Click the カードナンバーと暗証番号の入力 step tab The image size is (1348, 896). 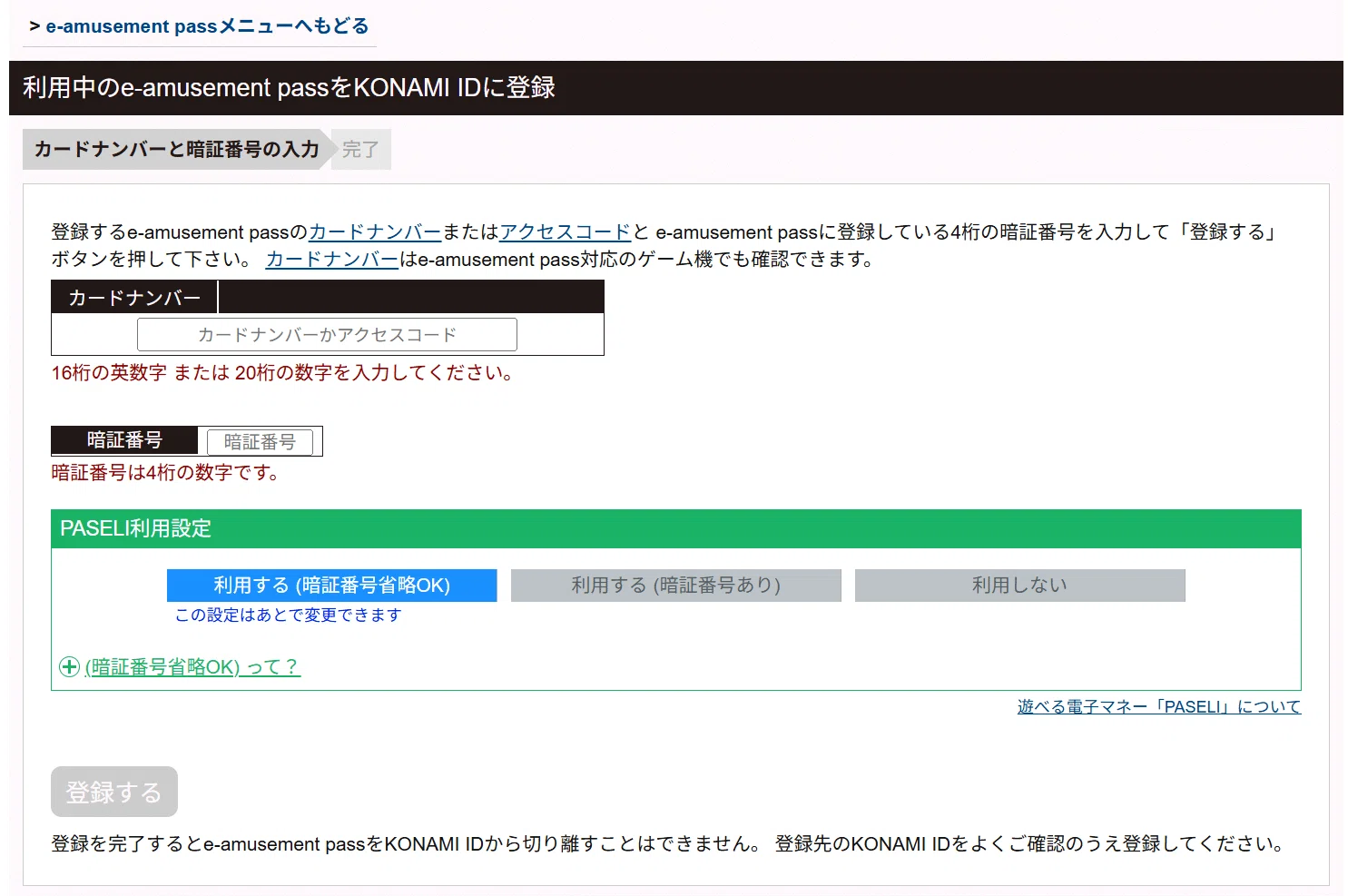[176, 150]
